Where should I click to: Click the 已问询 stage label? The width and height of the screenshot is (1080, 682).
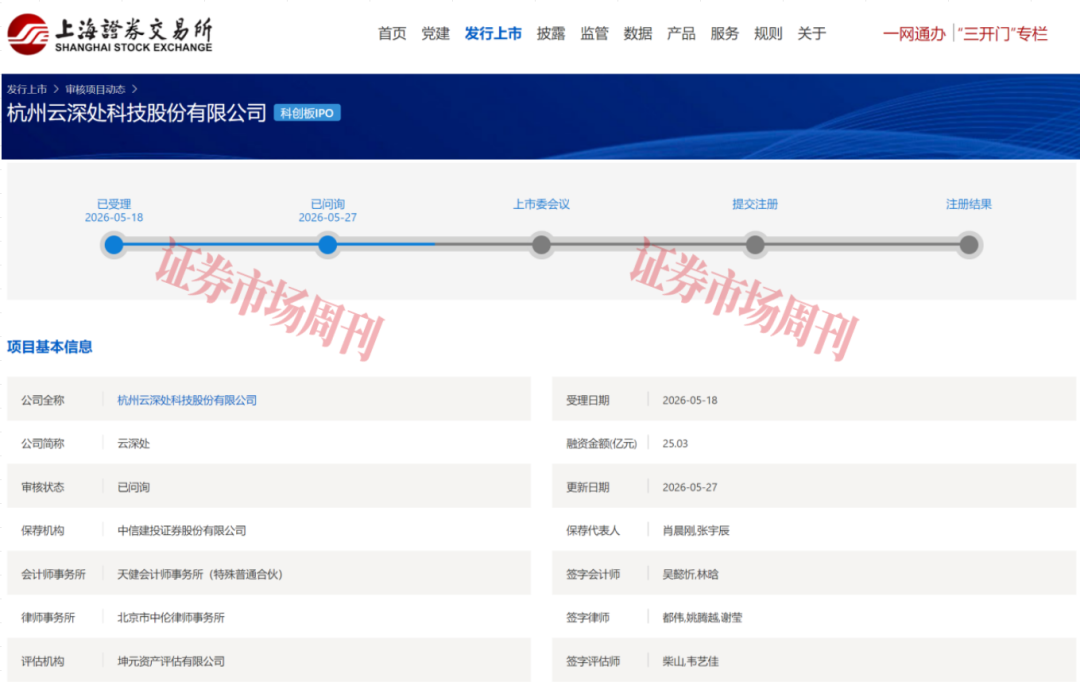328,204
